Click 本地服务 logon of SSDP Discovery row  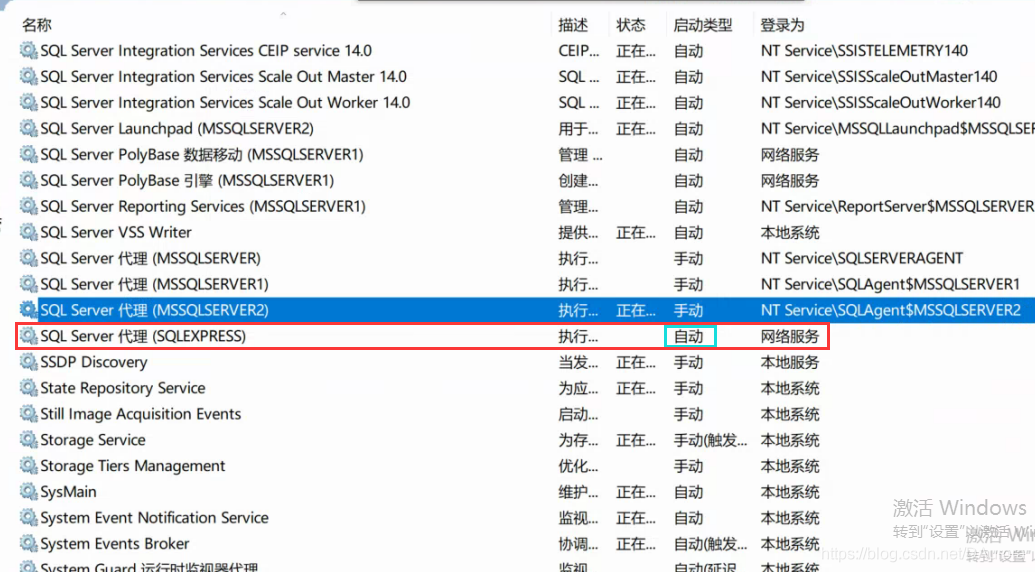click(790, 362)
